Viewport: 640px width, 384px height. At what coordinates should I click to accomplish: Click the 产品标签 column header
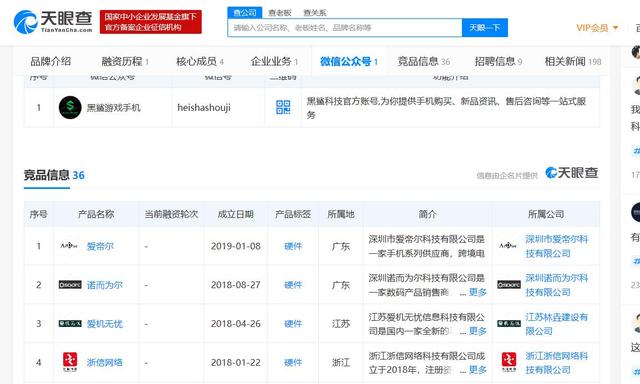coord(293,214)
